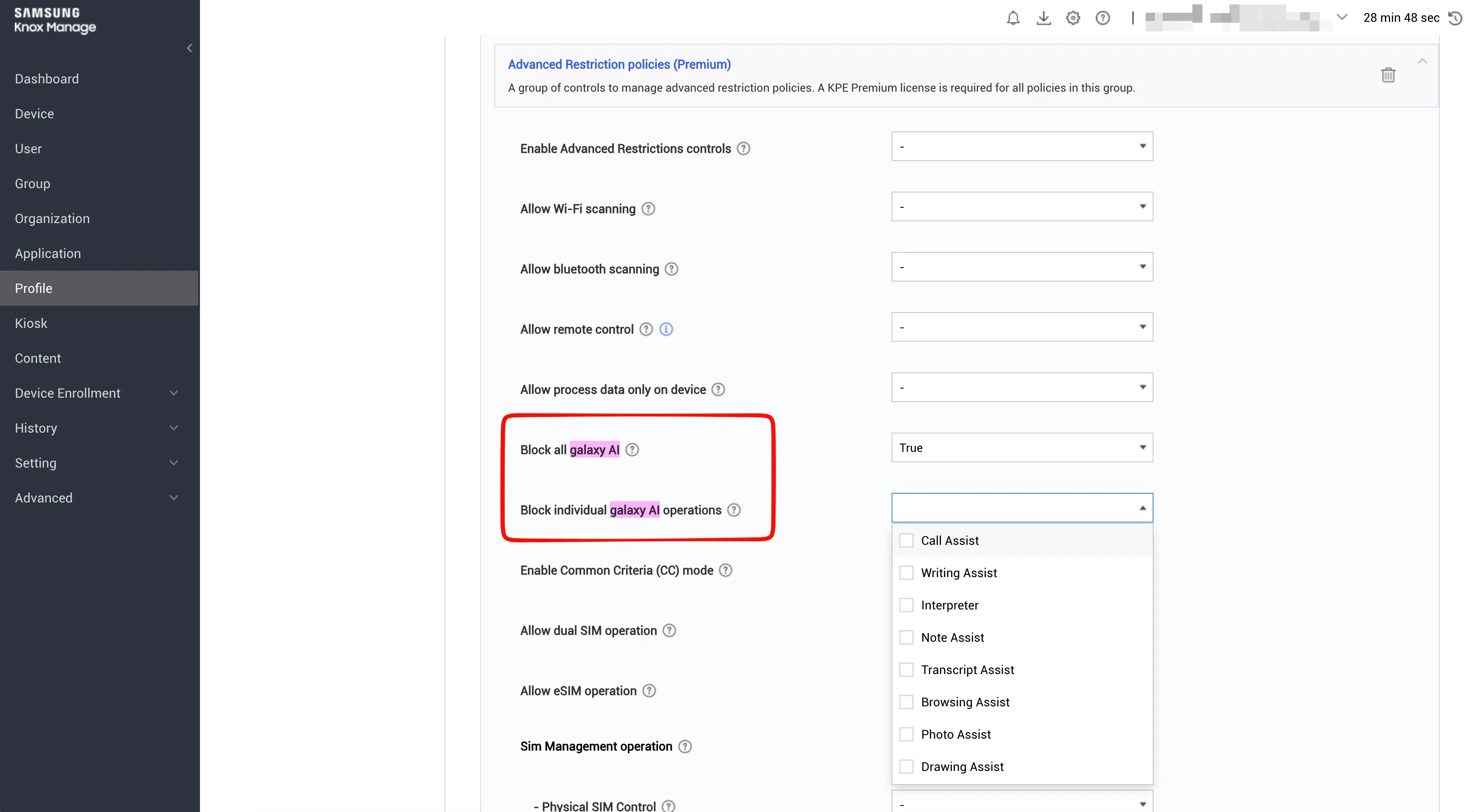Open the Allow Wi-Fi scanning dropdown

(x=1021, y=206)
